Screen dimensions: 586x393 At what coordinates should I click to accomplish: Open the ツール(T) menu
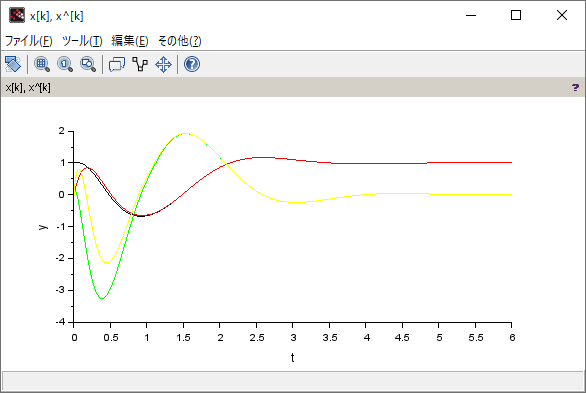coord(82,41)
